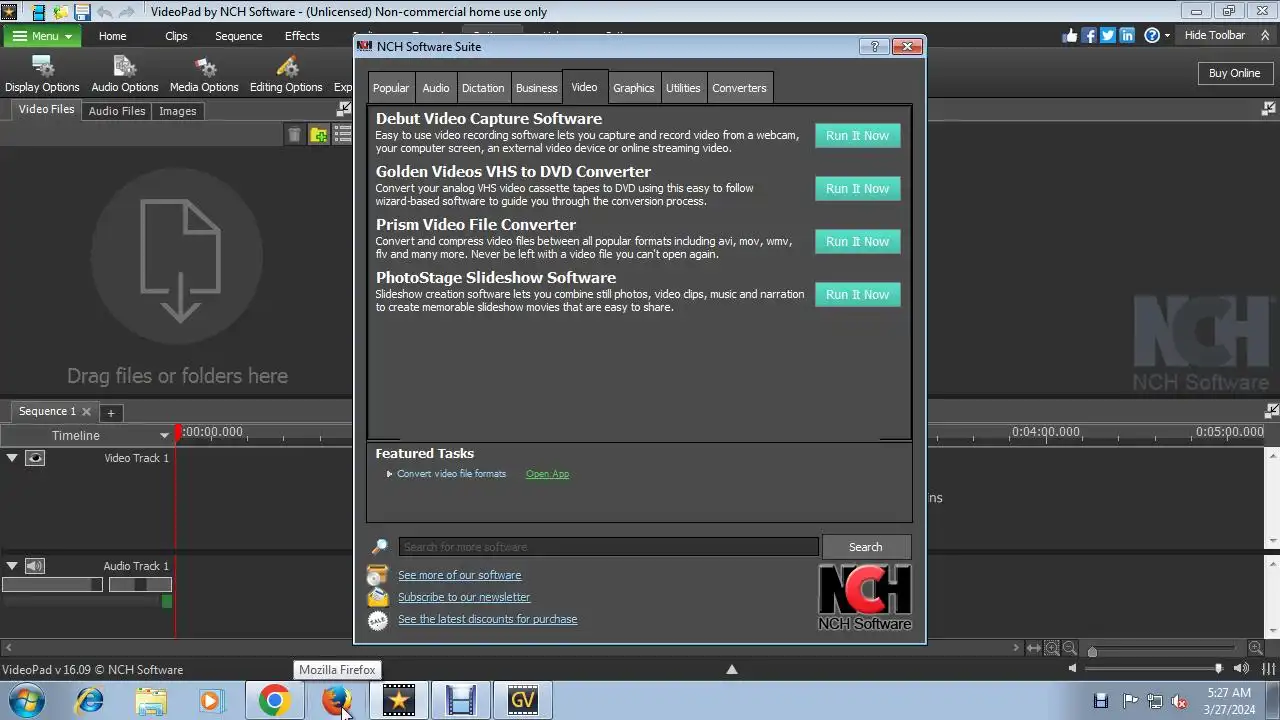Click the timeline zoom slider handle

1092,652
